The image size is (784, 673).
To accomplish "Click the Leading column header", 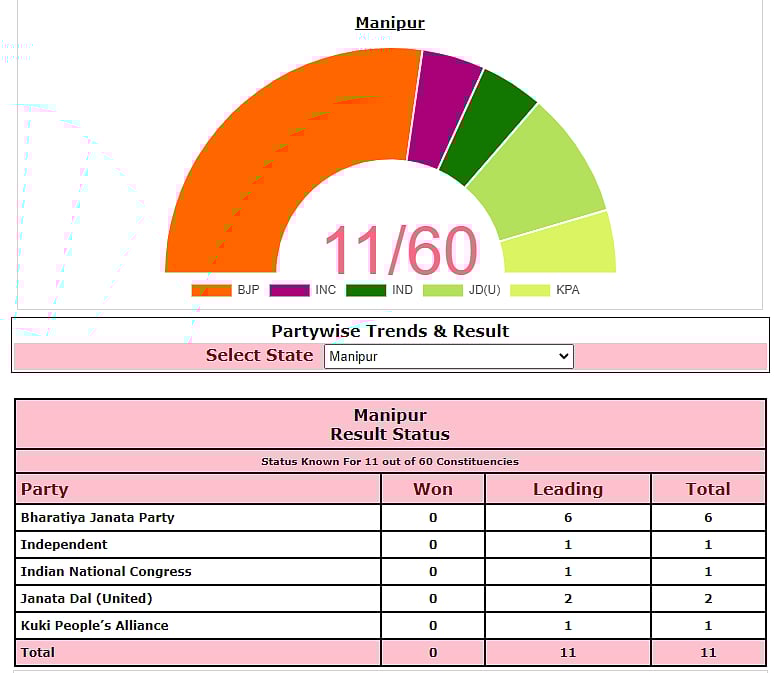I will click(x=567, y=489).
